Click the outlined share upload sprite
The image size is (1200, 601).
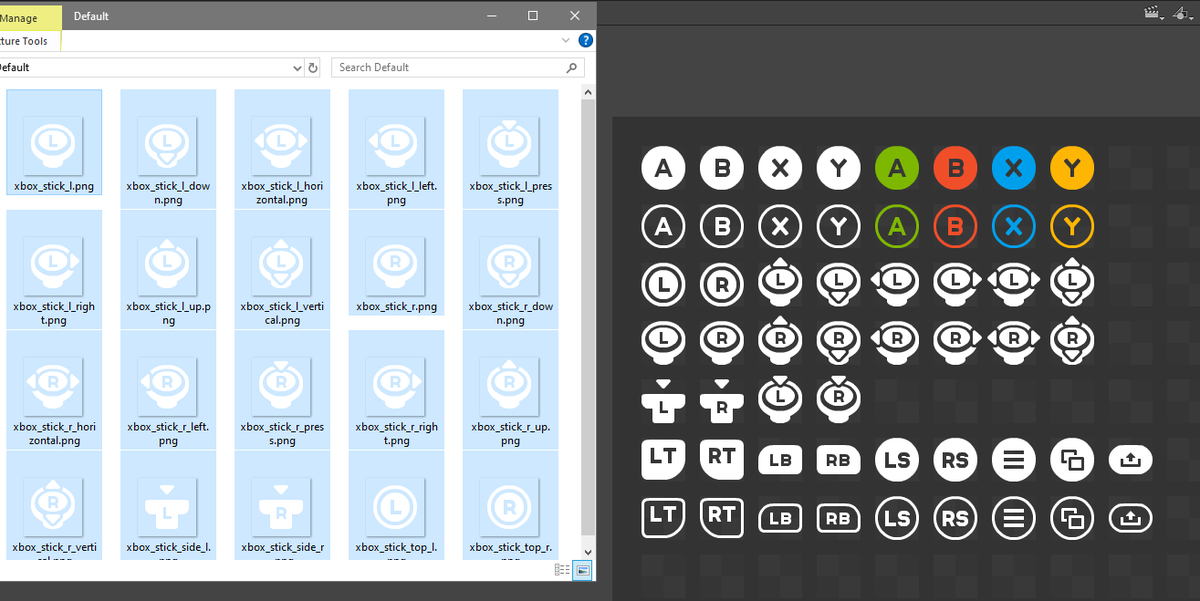pos(1131,519)
